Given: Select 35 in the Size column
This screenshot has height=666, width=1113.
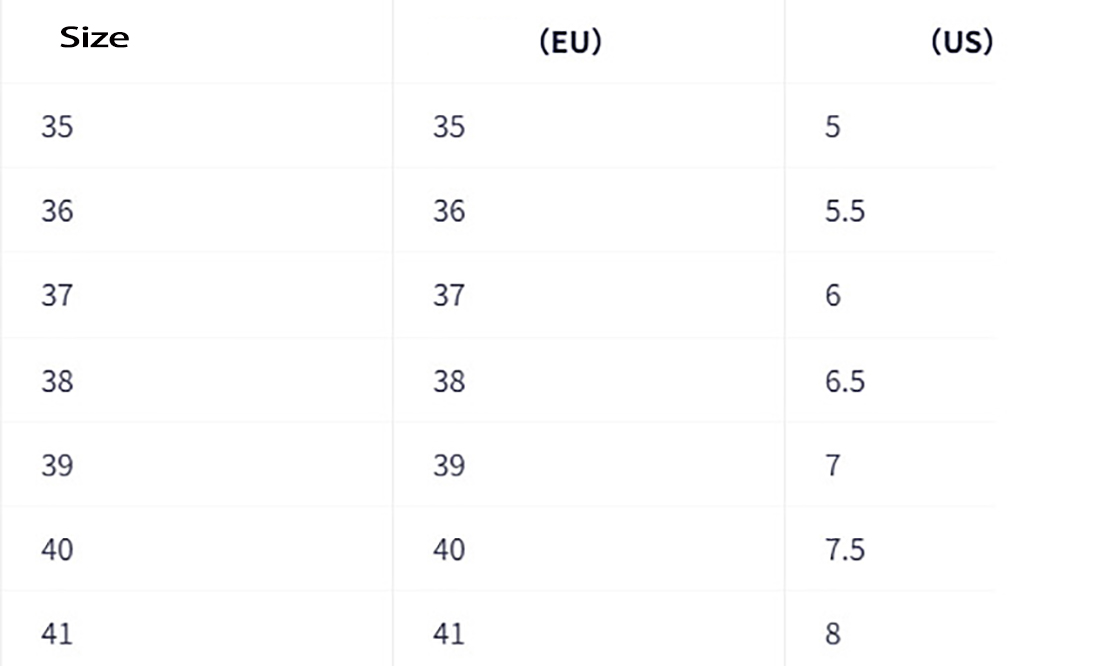Looking at the screenshot, I should point(57,127).
